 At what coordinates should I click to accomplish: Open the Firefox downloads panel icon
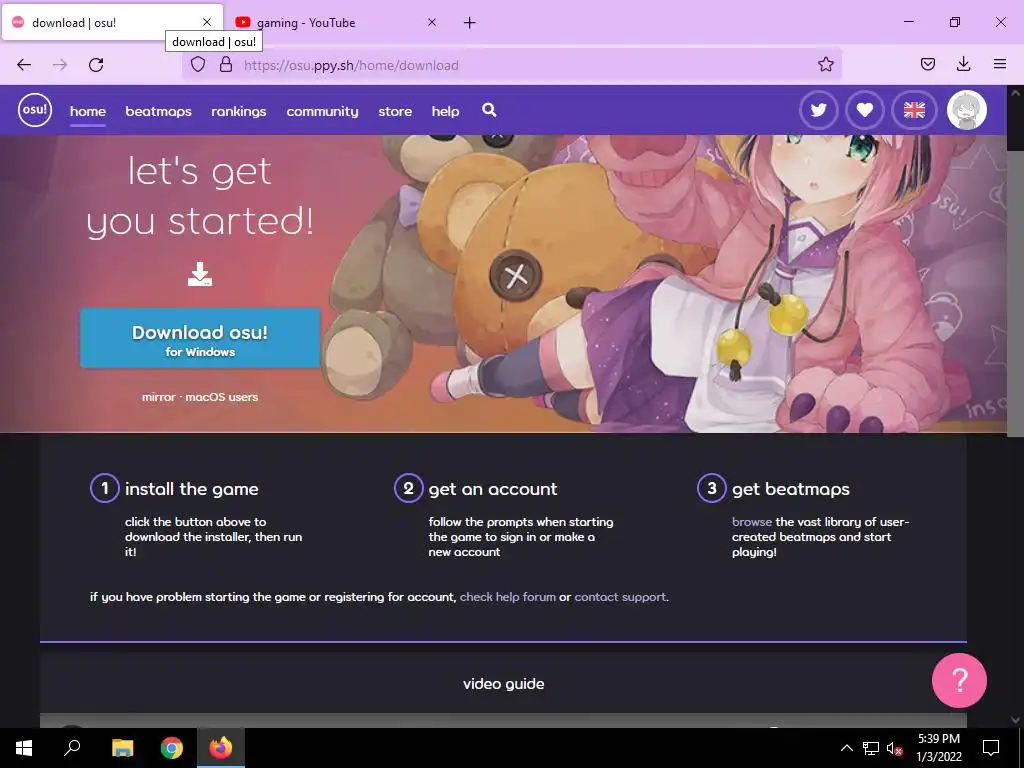pyautogui.click(x=963, y=64)
